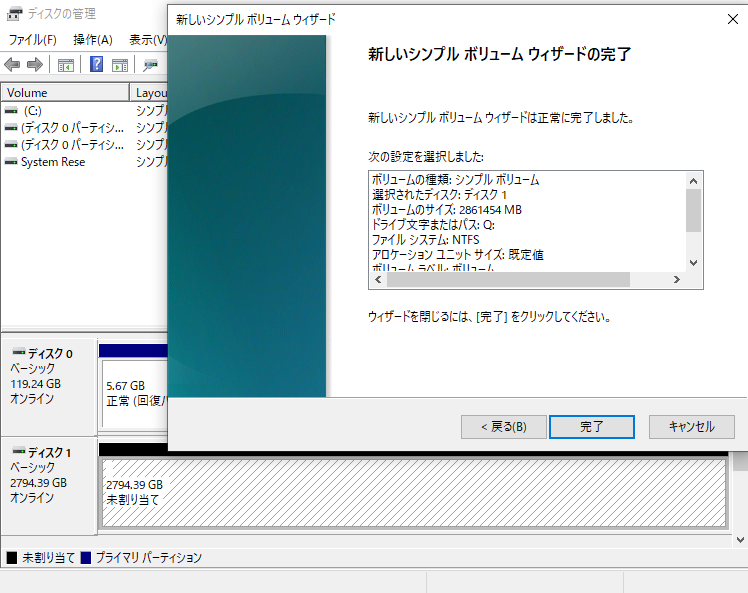Viewport: 748px width, 593px height.
Task: Toggle the console tree pane icon
Action: click(66, 65)
